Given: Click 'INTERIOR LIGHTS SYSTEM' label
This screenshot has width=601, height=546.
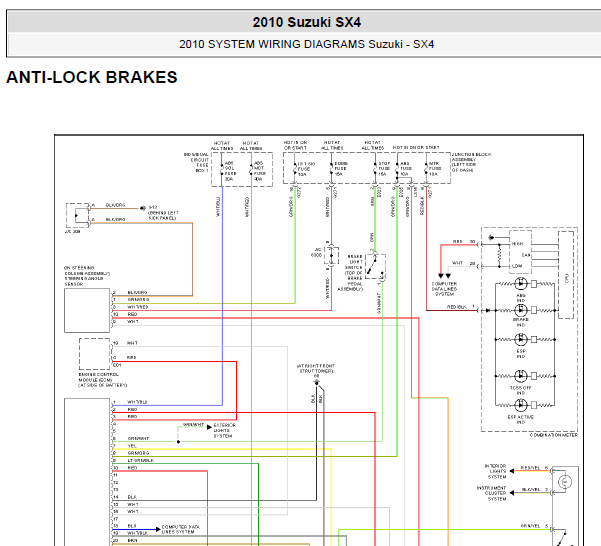Looking at the screenshot, I should coord(496,471).
